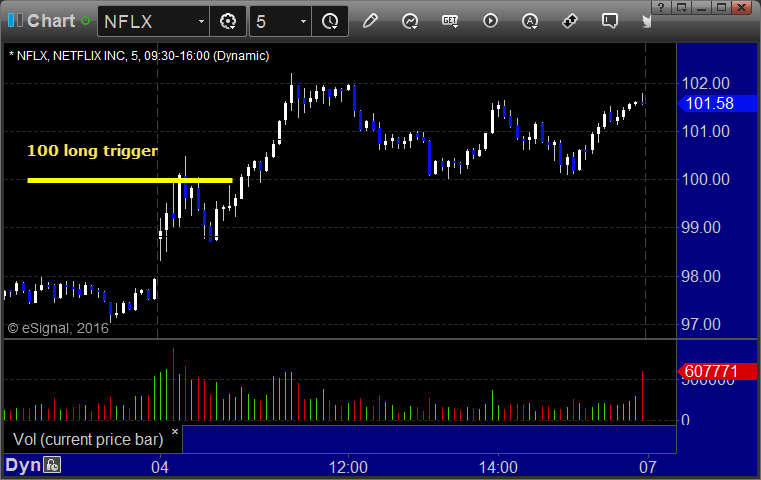
Task: Open the time template clock menu
Action: click(x=331, y=21)
